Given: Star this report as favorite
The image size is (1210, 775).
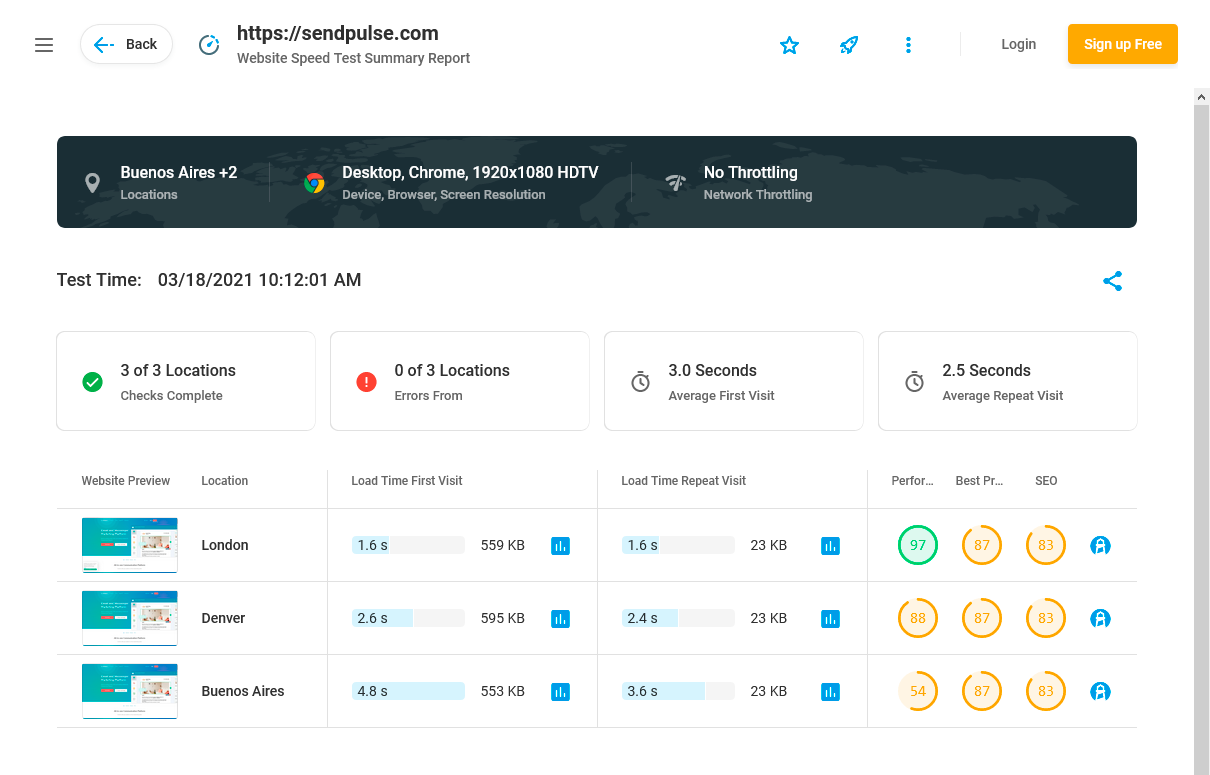Looking at the screenshot, I should (x=790, y=45).
